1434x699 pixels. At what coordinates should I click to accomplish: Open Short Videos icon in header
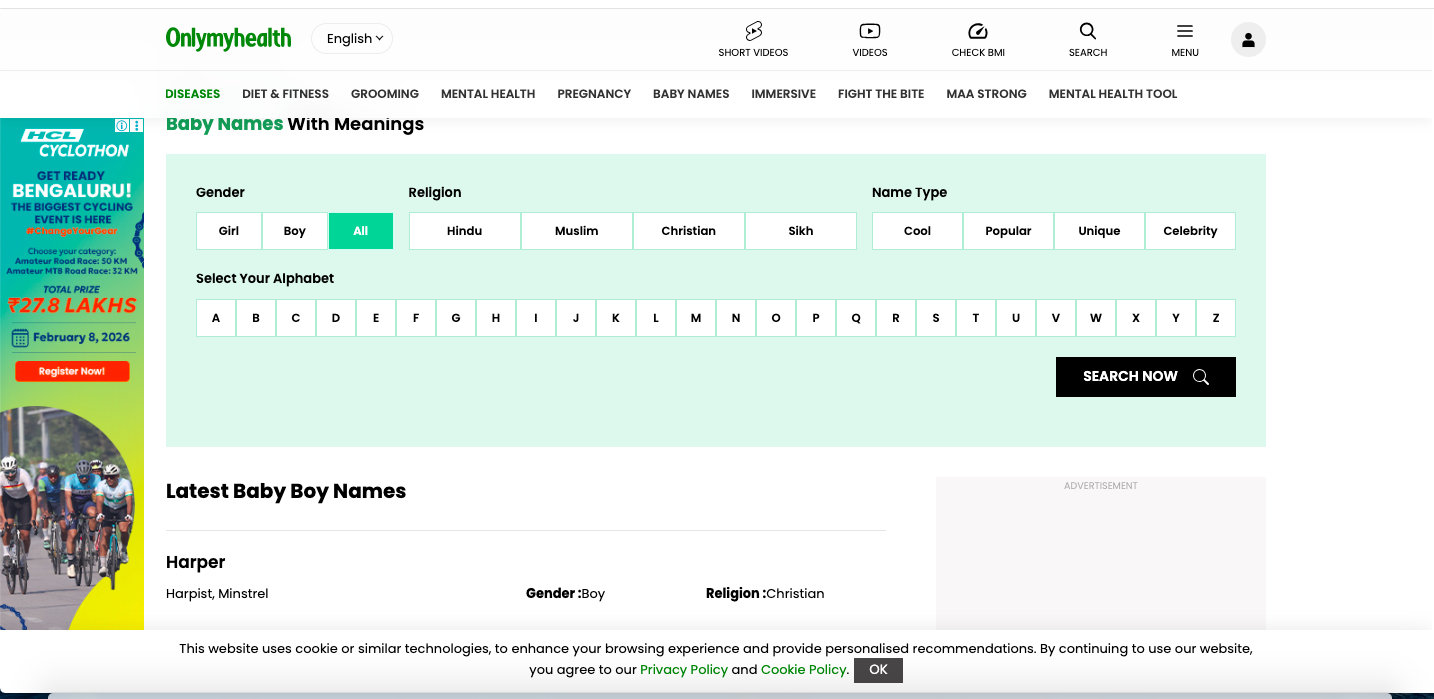[x=753, y=32]
